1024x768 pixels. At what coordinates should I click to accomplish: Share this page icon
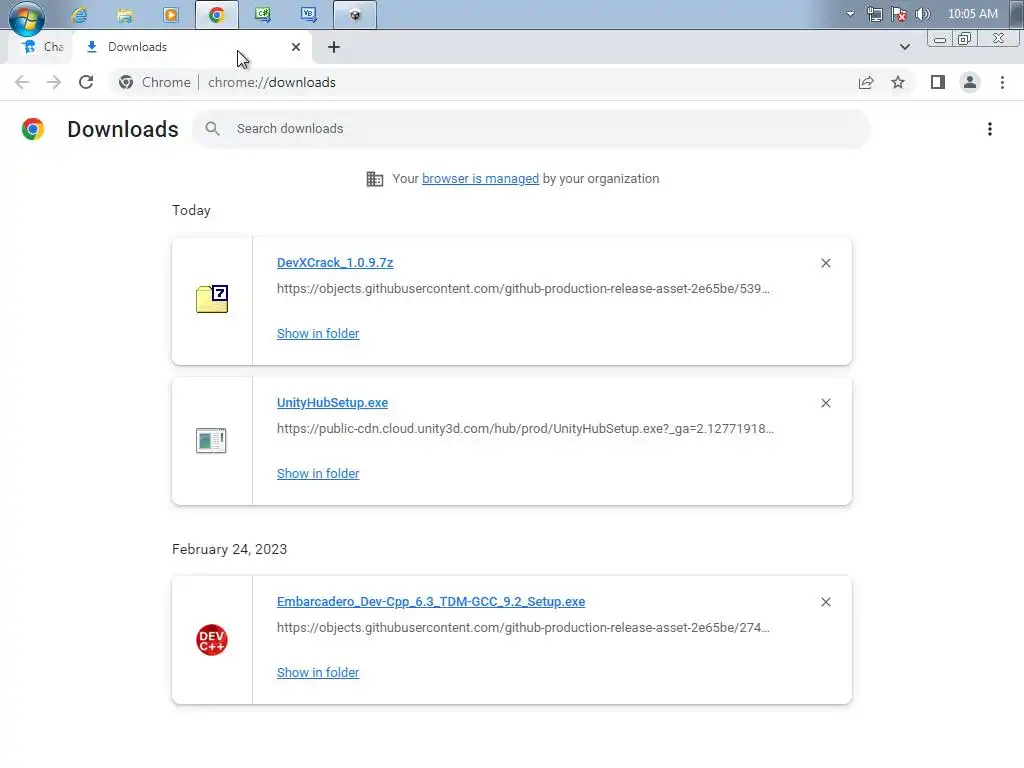[866, 82]
